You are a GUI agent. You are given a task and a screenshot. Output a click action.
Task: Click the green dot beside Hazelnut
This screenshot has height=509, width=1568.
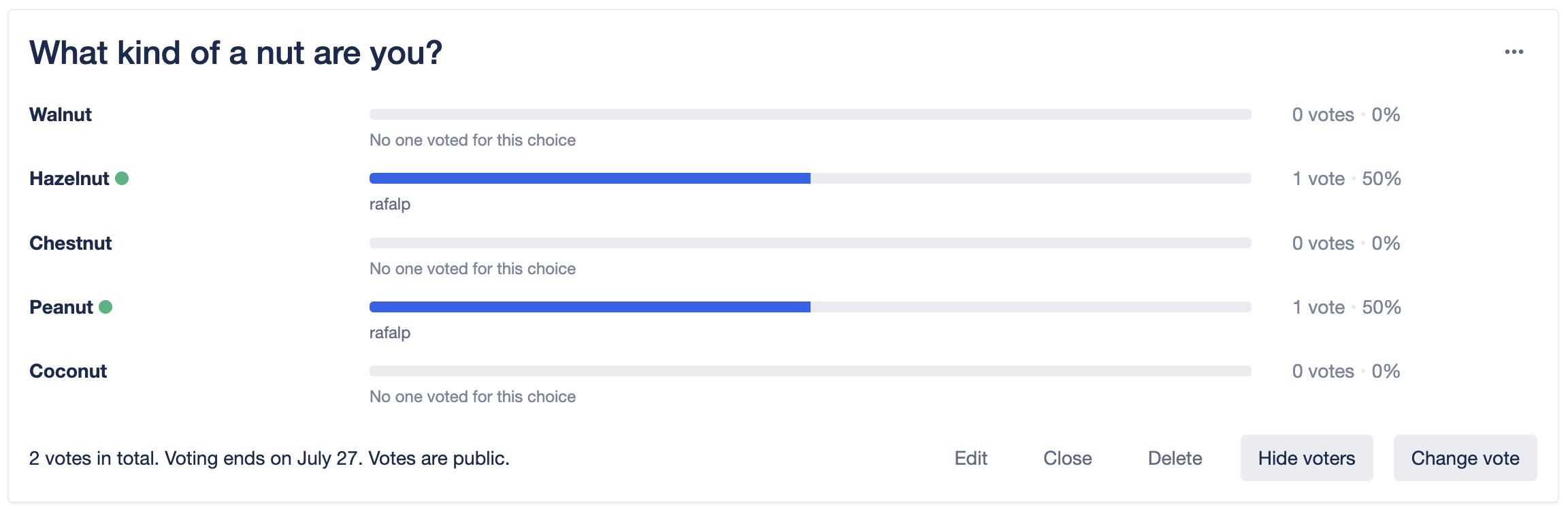point(122,178)
